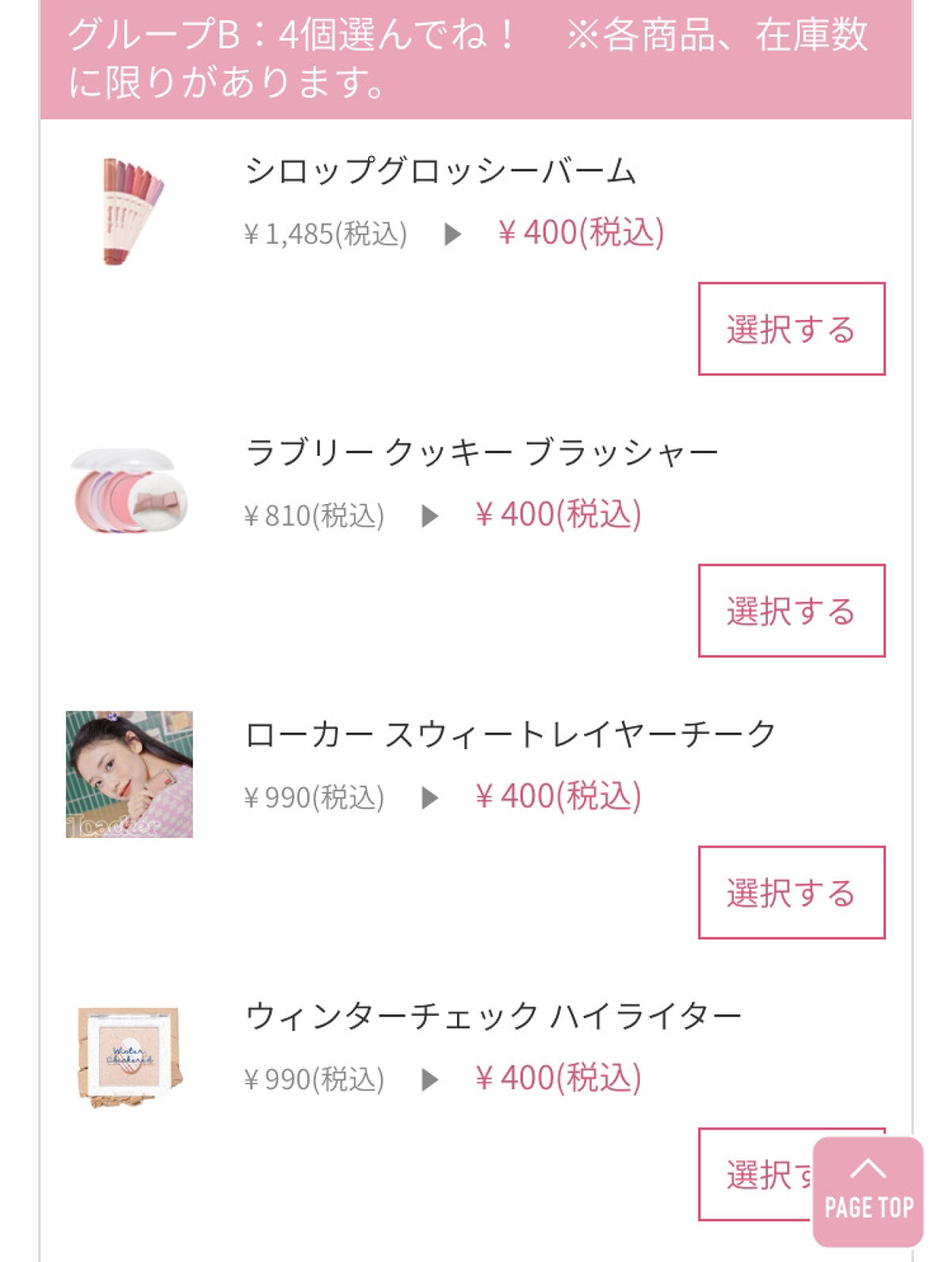Click the arrow beside the ¥1,485 price
Screen dimensions: 952x1262
click(x=452, y=234)
